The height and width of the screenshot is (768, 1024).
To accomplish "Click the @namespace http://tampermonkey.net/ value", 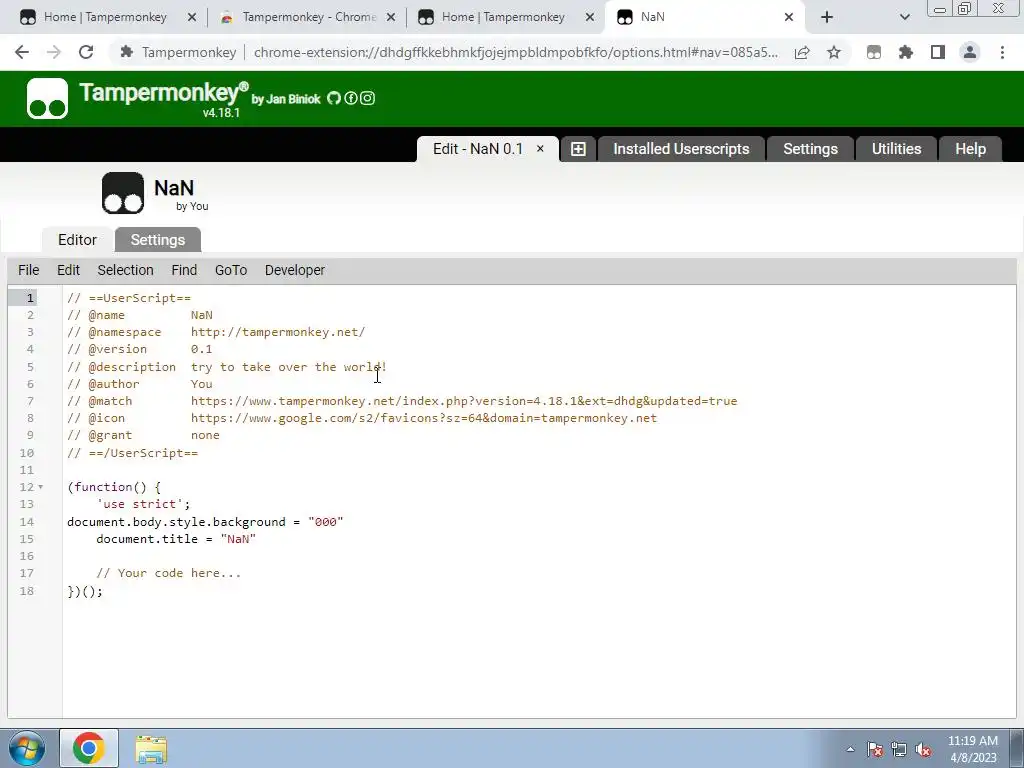I will (x=278, y=332).
